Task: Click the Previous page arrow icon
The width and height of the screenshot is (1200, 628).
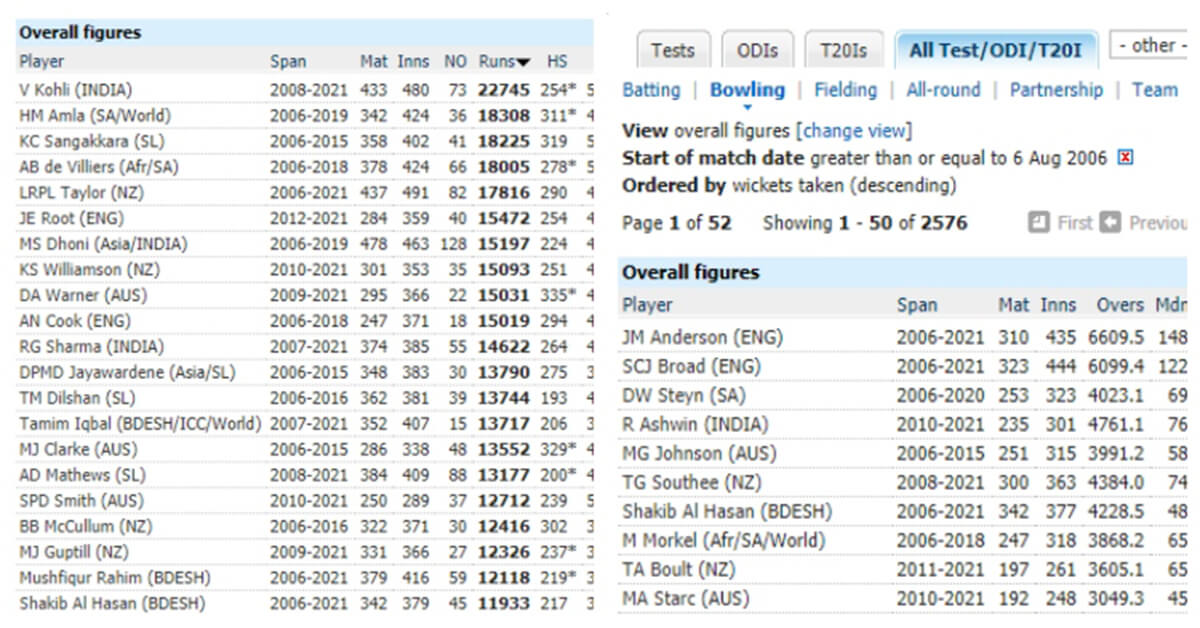Action: pos(1110,223)
